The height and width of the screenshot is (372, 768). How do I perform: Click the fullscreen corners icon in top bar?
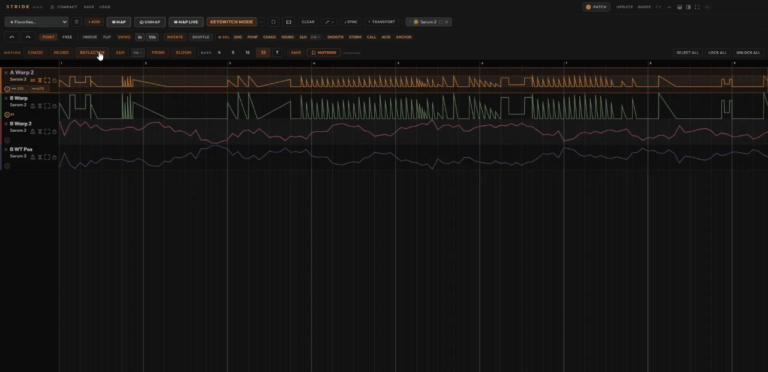click(x=697, y=7)
